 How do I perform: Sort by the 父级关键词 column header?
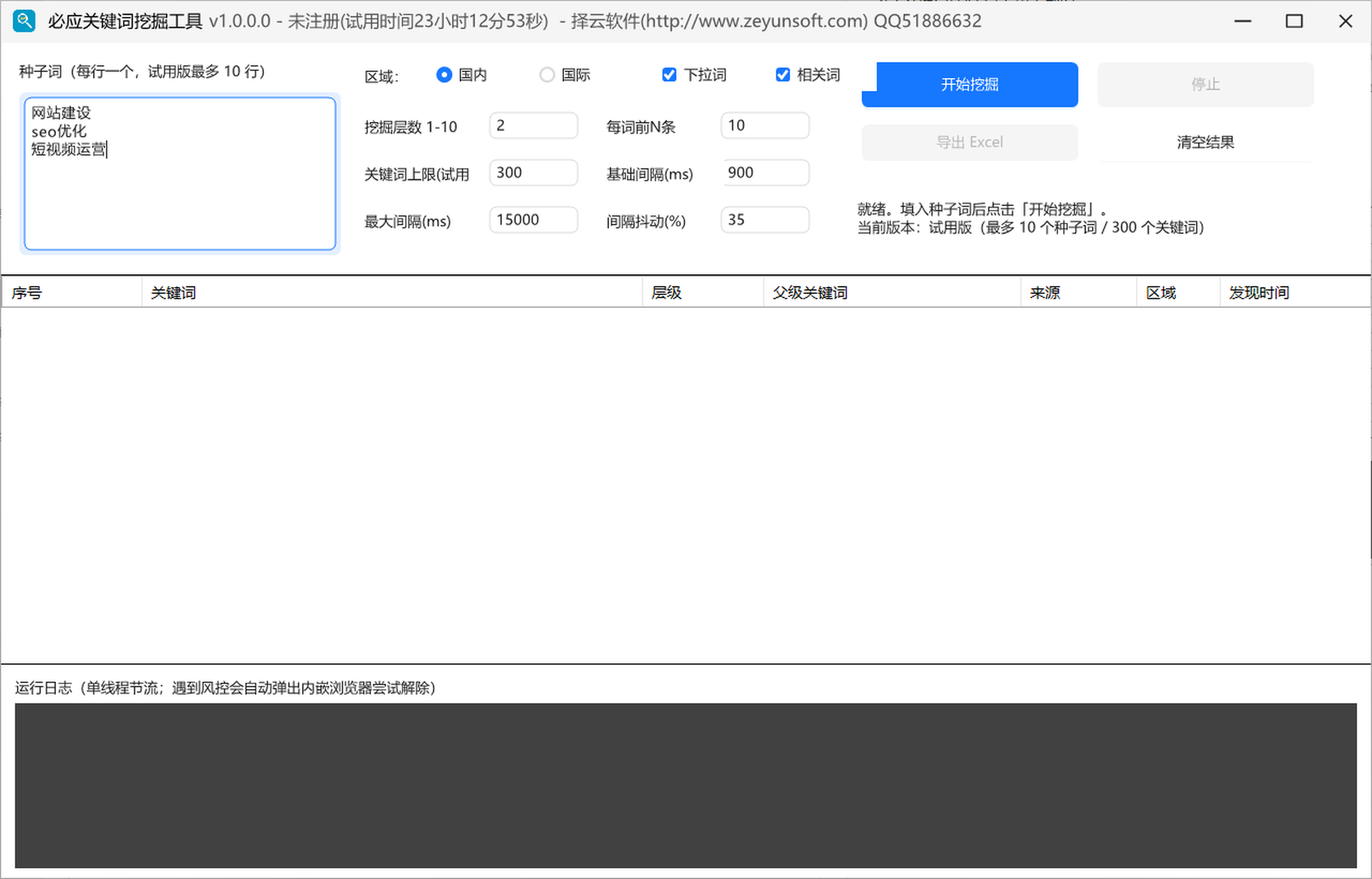(892, 293)
